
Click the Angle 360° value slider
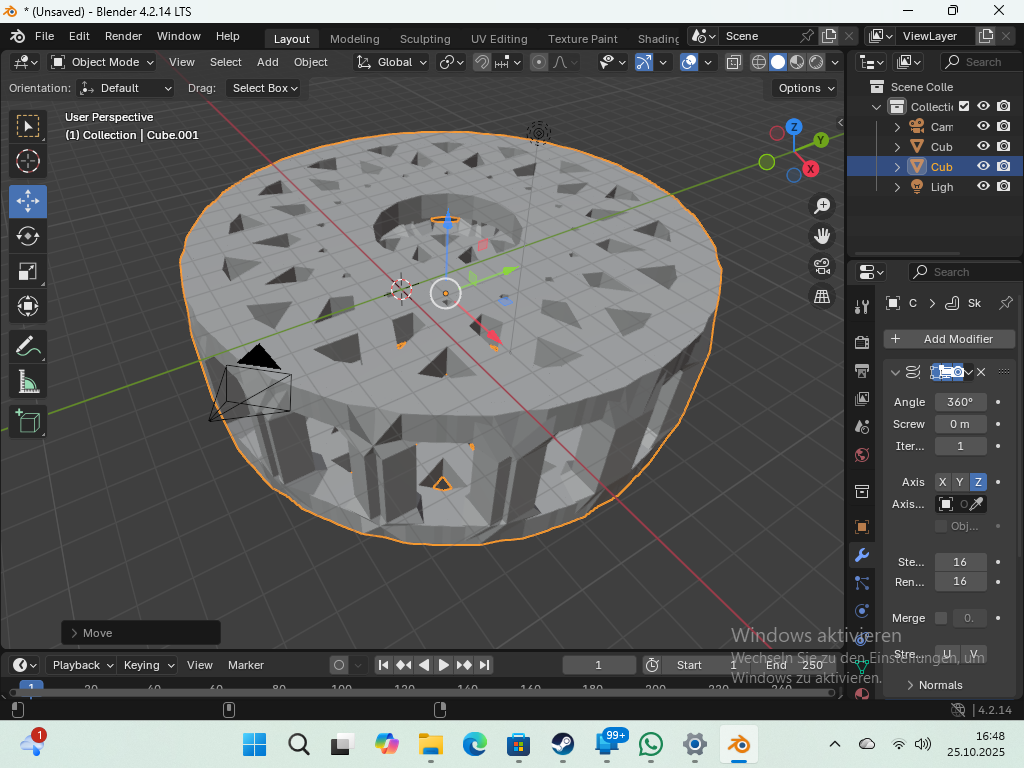point(960,402)
